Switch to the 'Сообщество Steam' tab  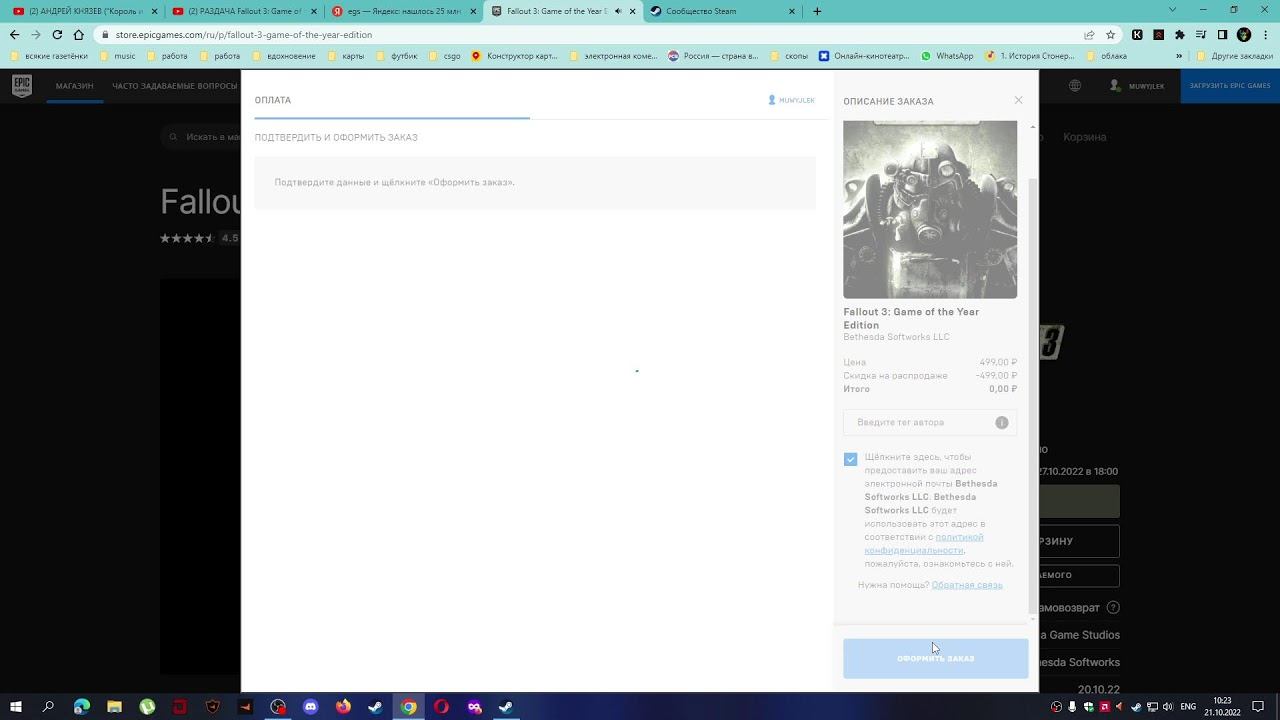click(x=721, y=11)
